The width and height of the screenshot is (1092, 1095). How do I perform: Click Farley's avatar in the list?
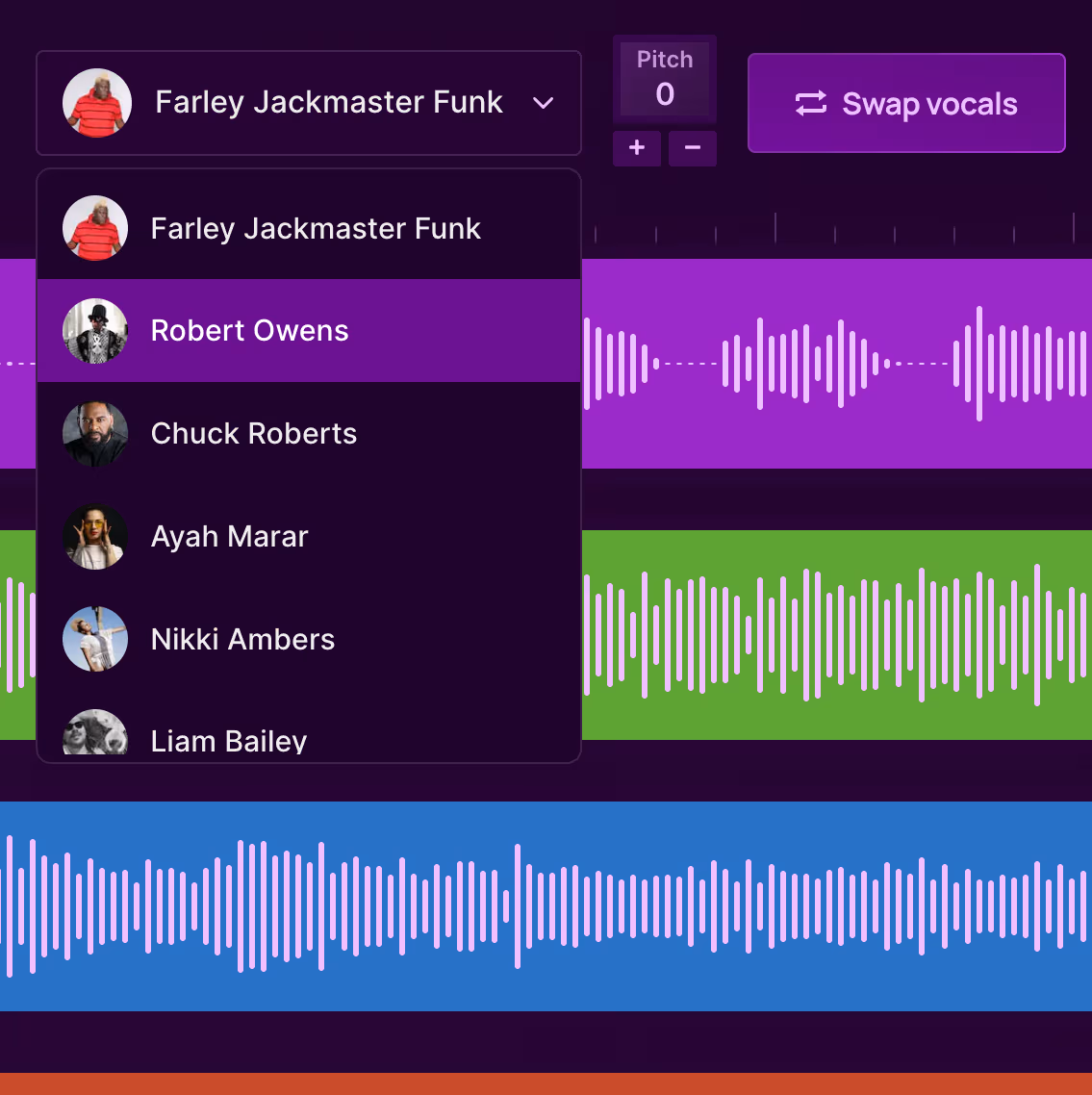click(95, 228)
